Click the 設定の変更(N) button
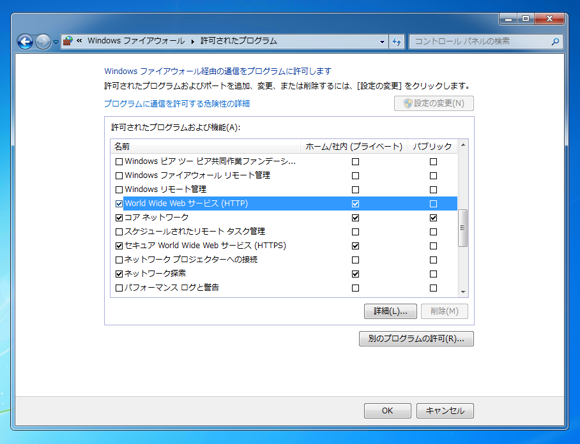The height and width of the screenshot is (444, 580). point(434,103)
